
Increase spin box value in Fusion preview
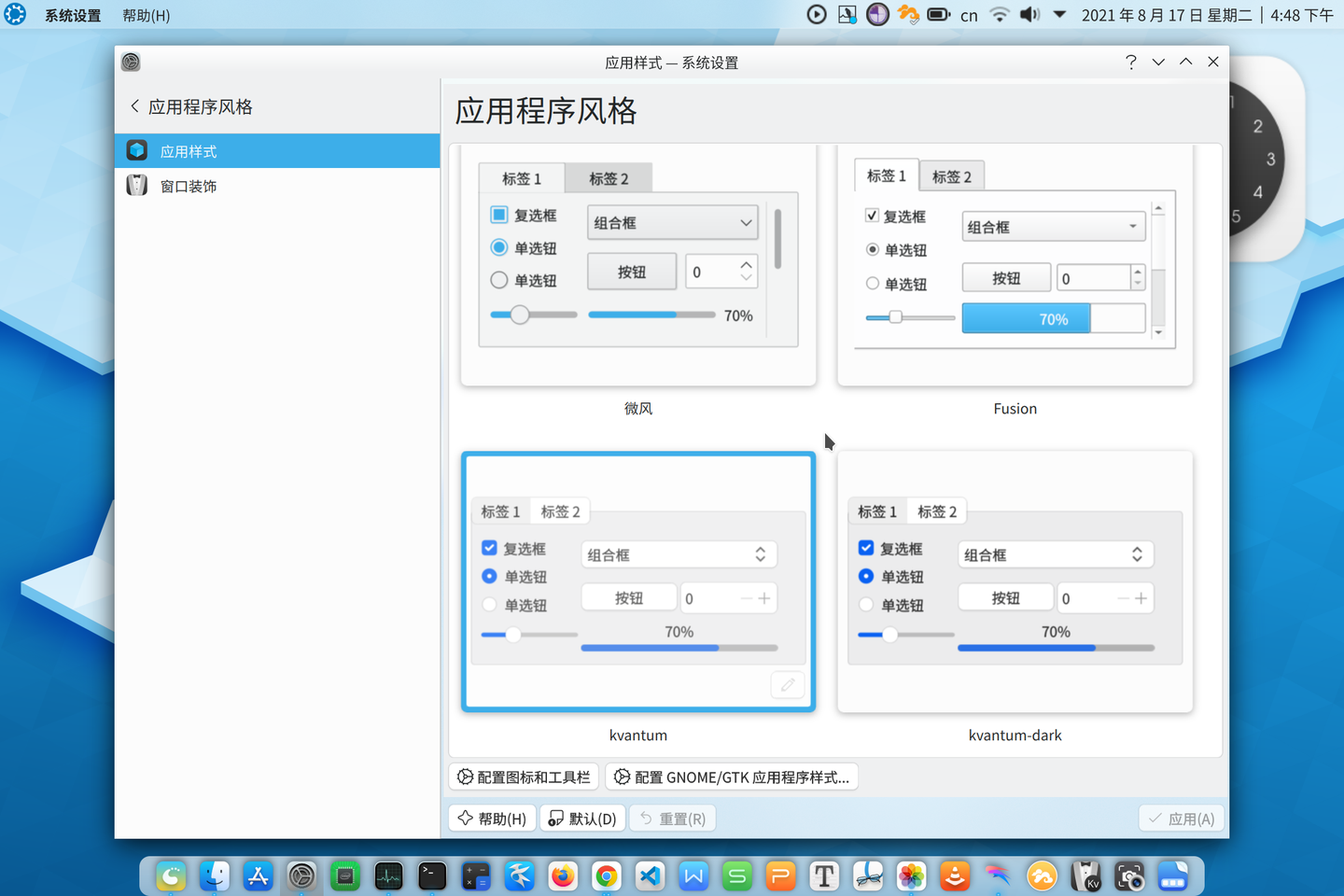pos(1137,272)
